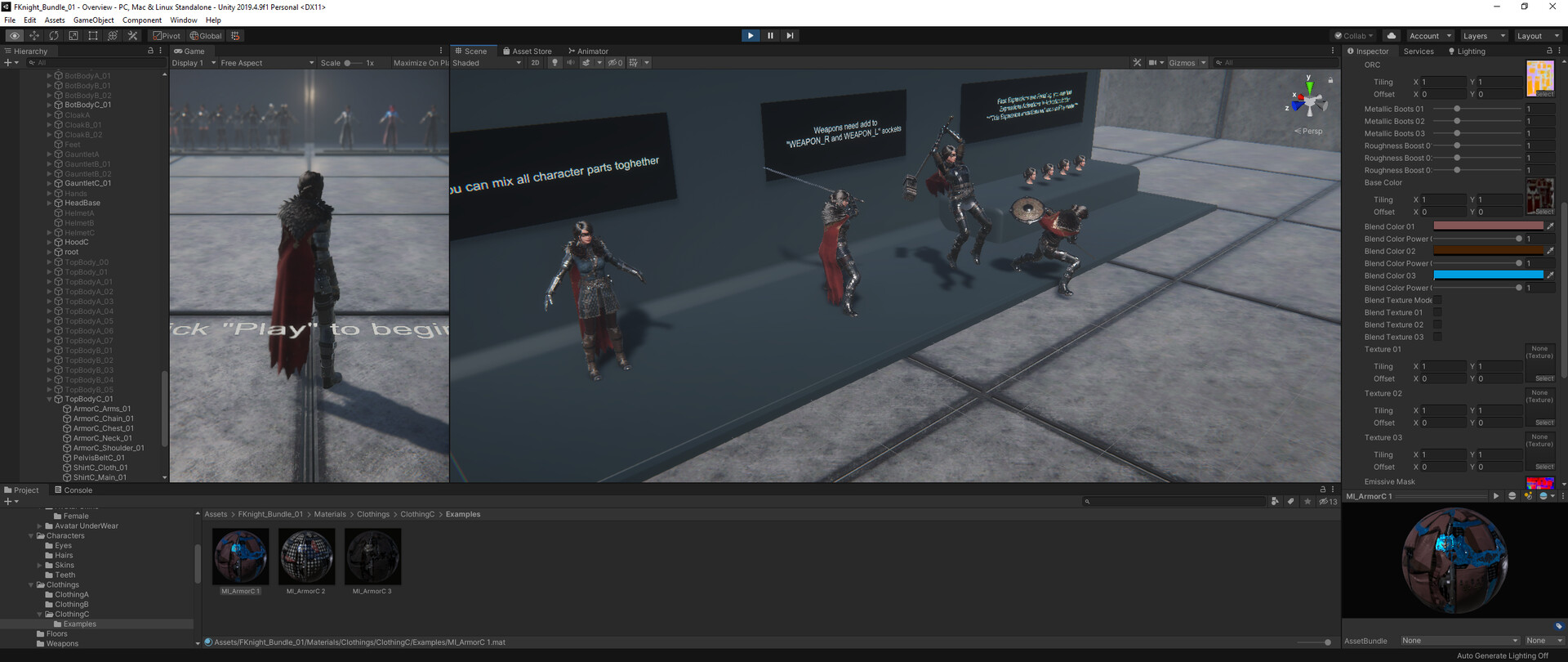Open the Shaded draw mode dropdown

(487, 63)
